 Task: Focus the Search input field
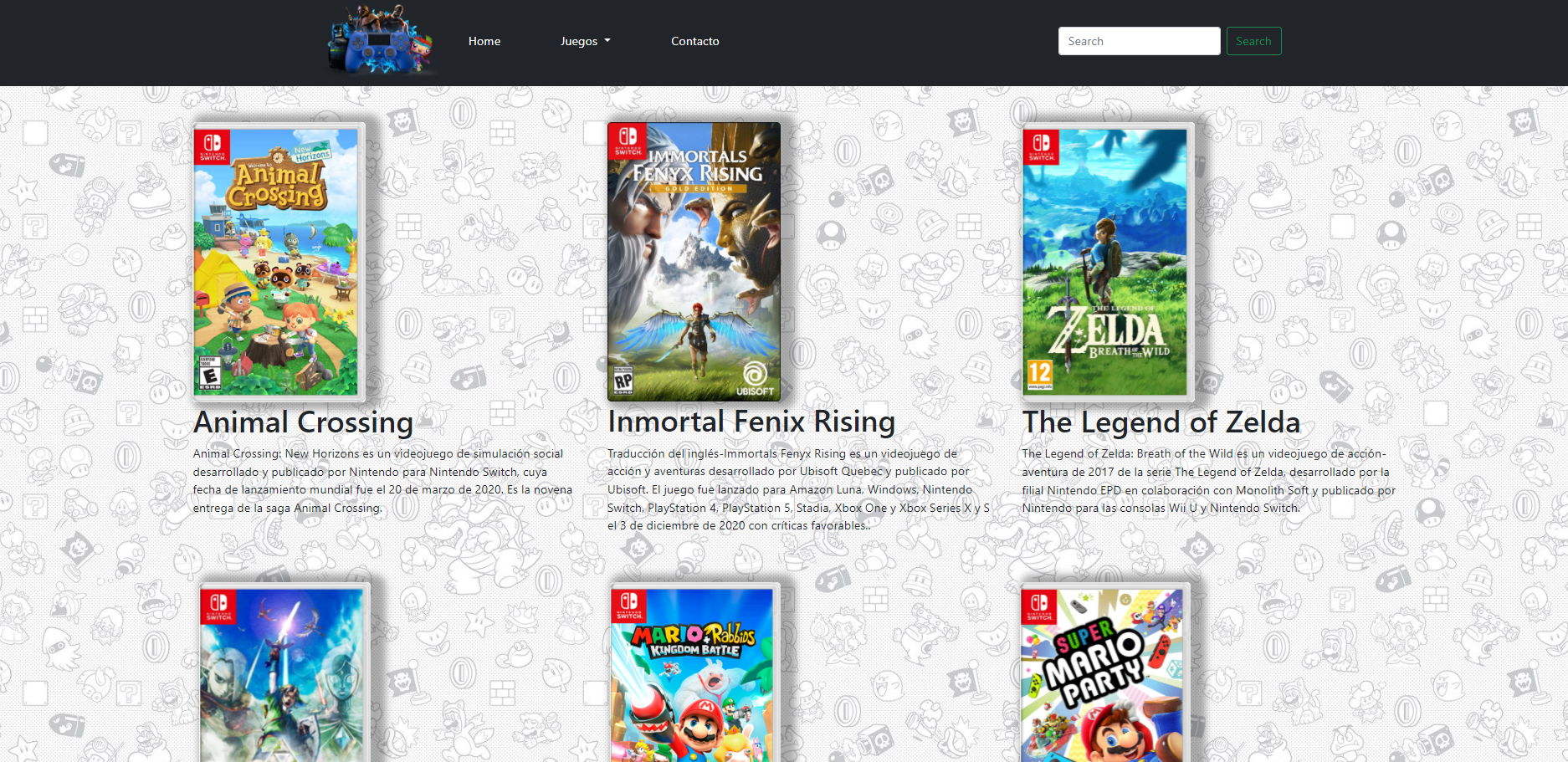pos(1140,41)
